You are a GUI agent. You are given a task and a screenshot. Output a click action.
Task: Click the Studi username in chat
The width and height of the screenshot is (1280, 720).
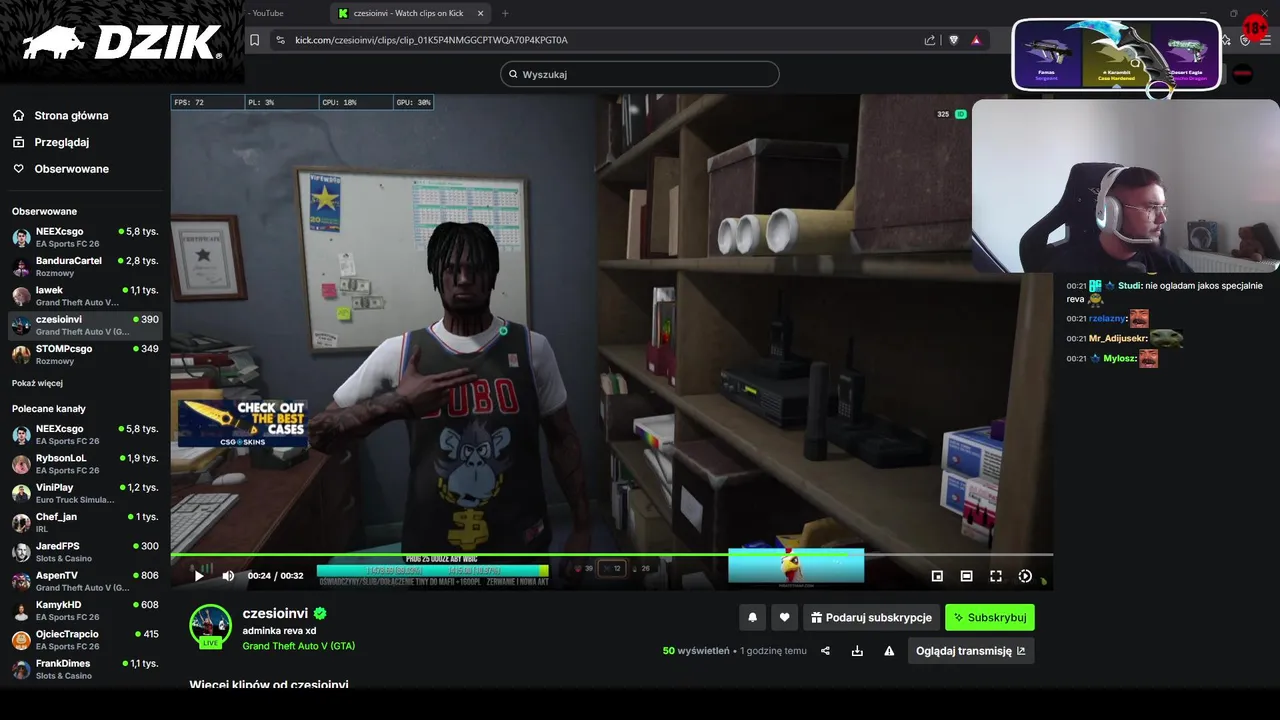point(1130,286)
